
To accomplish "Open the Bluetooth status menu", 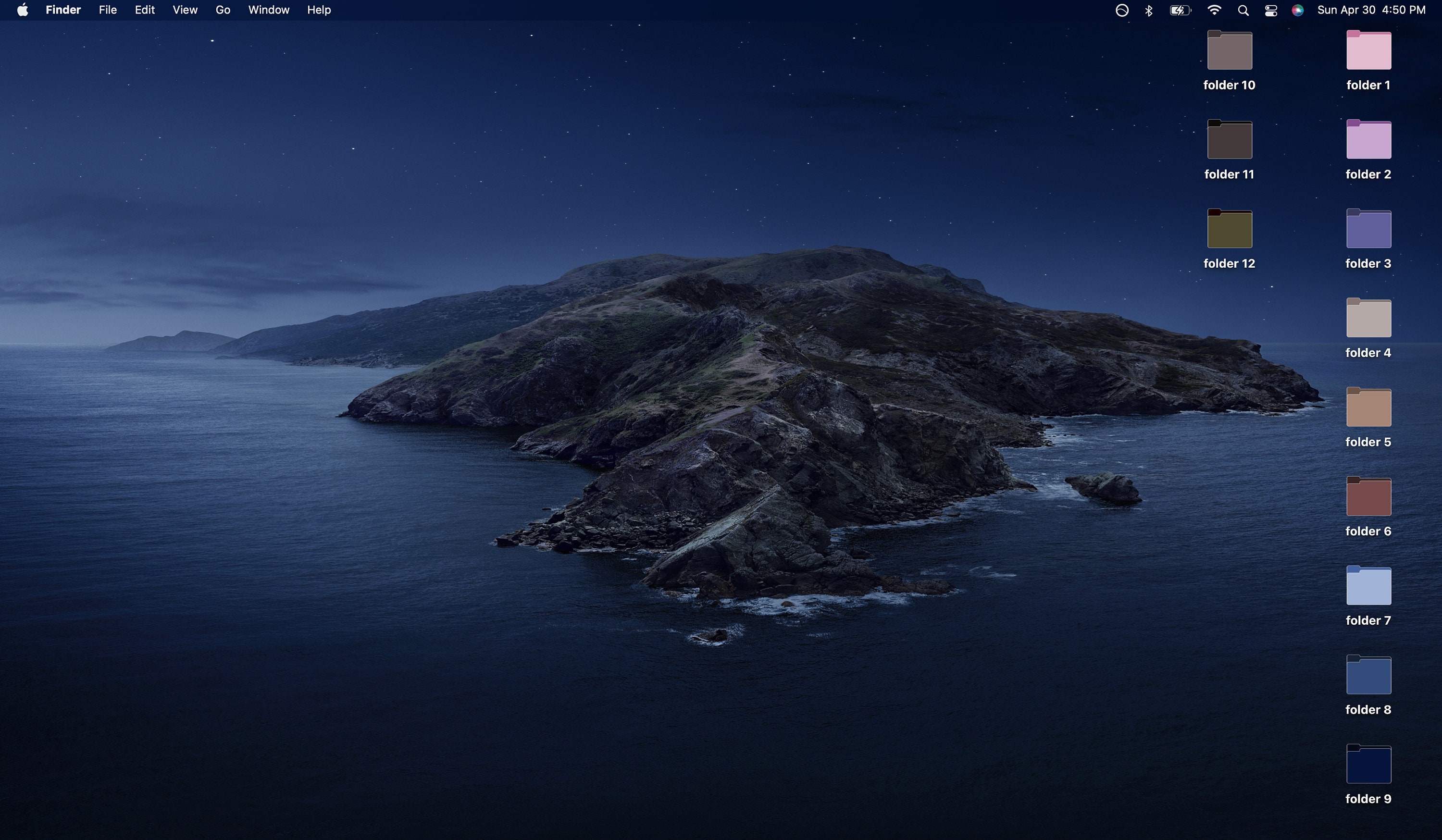I will [x=1148, y=10].
